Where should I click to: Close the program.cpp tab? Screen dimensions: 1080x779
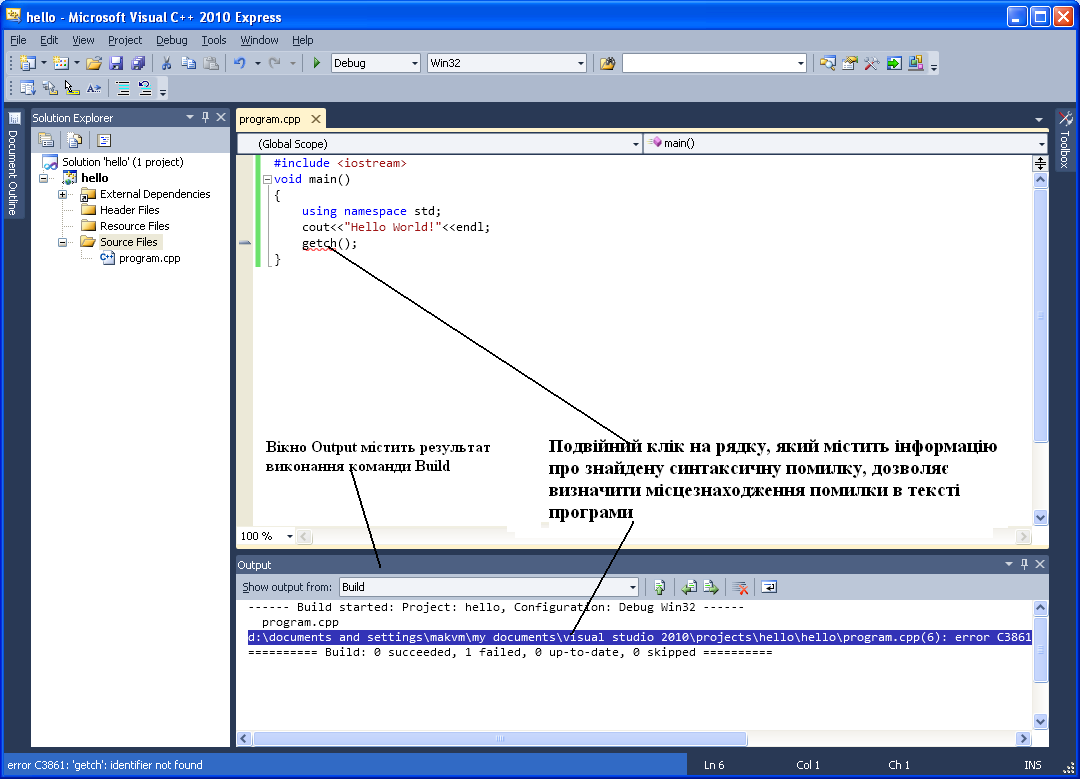coord(315,119)
